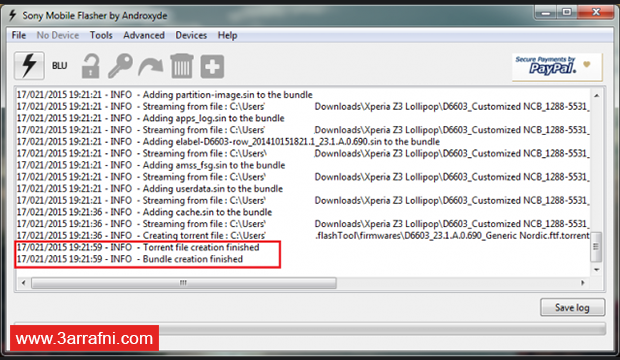This screenshot has width=620, height=360.
Task: Open the Help menu
Action: [x=227, y=35]
